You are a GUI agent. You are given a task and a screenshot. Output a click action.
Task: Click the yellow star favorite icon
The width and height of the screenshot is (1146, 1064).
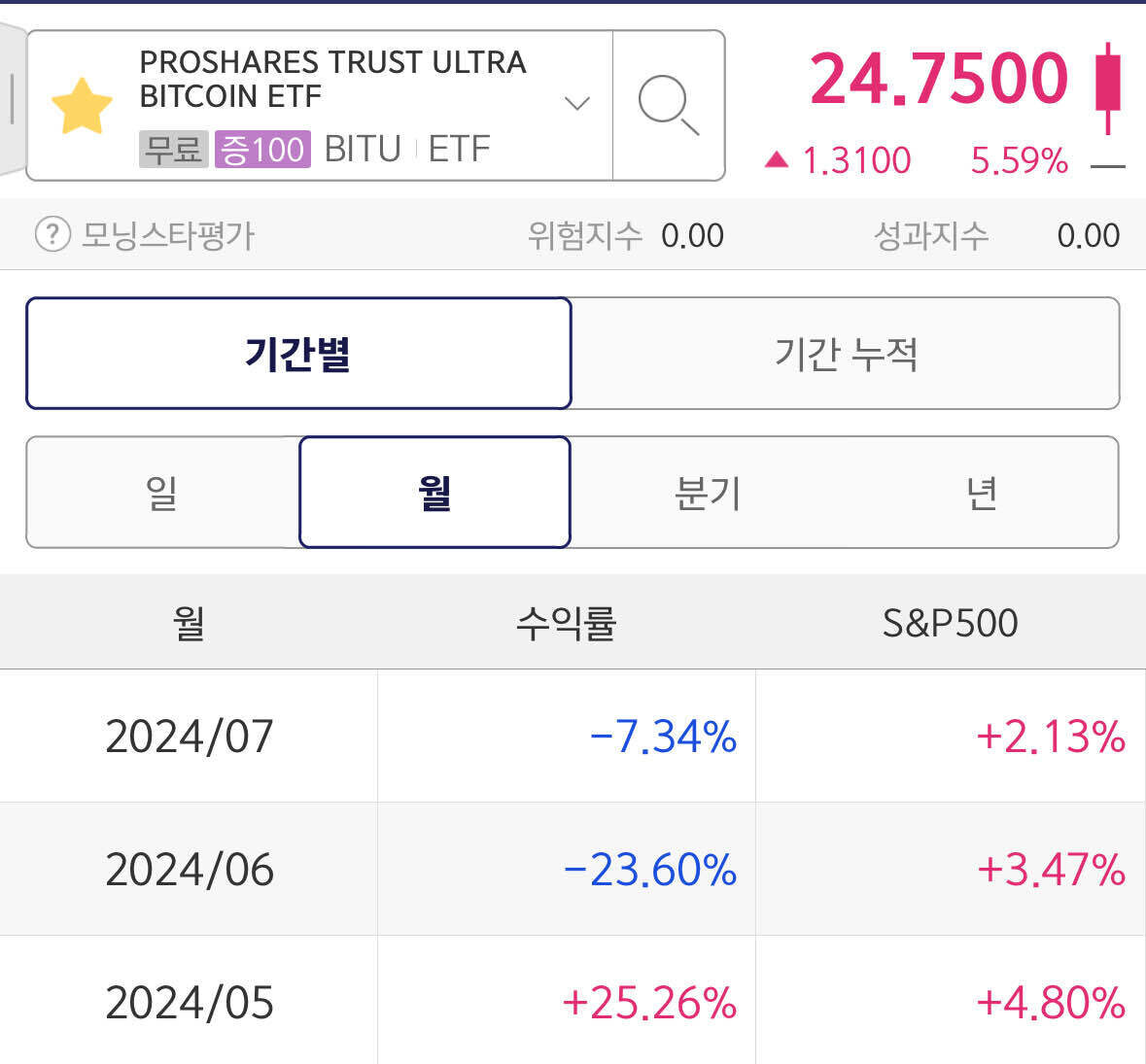(82, 104)
